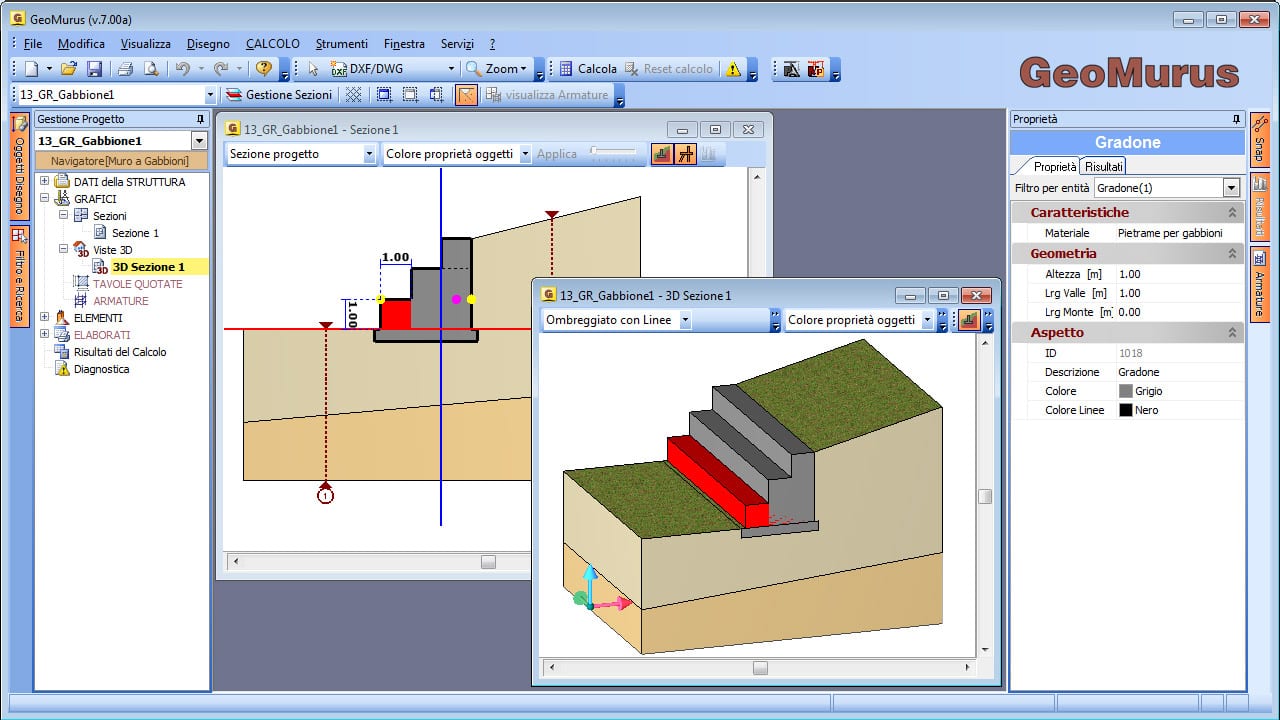
Task: Open the Strumenti menu
Action: 342,44
